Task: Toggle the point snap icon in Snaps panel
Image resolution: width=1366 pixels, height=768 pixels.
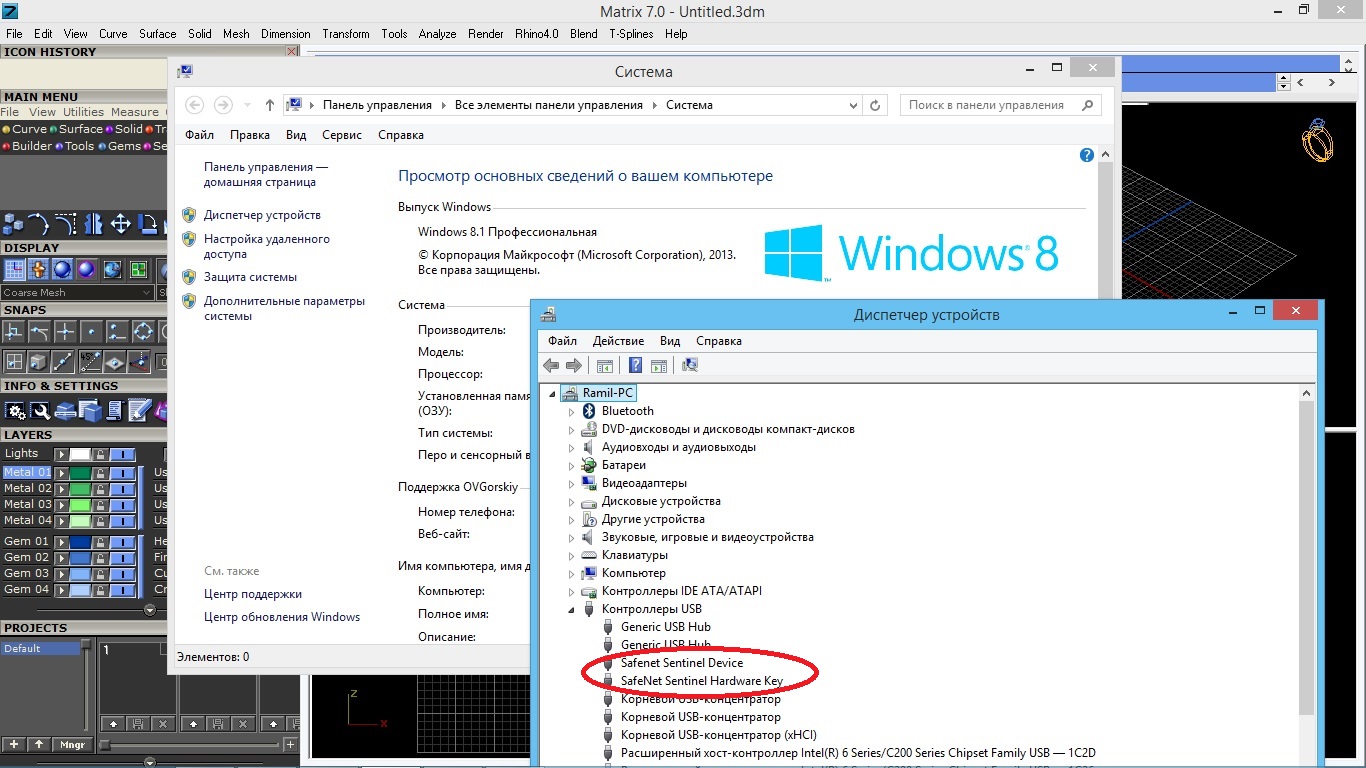Action: pyautogui.click(x=91, y=331)
